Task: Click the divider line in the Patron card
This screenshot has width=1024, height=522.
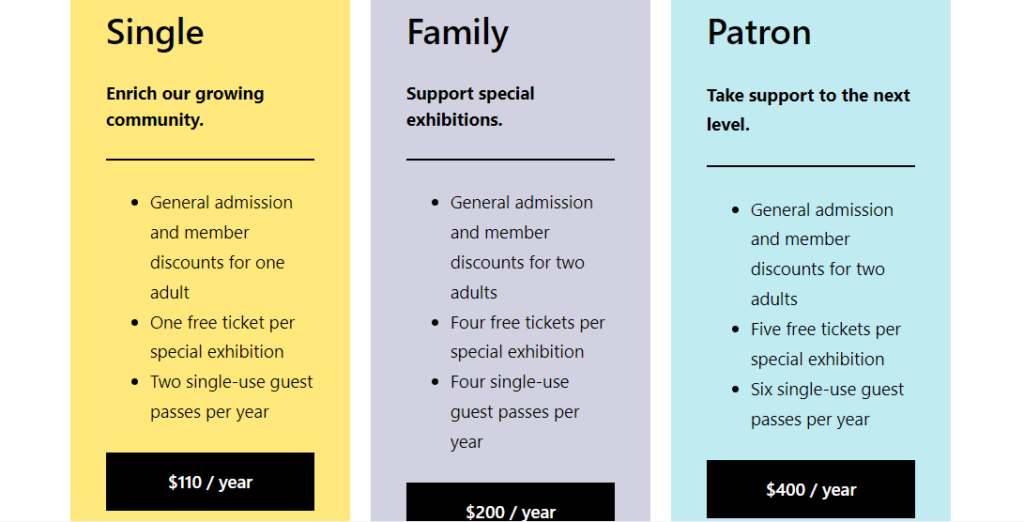Action: click(810, 166)
